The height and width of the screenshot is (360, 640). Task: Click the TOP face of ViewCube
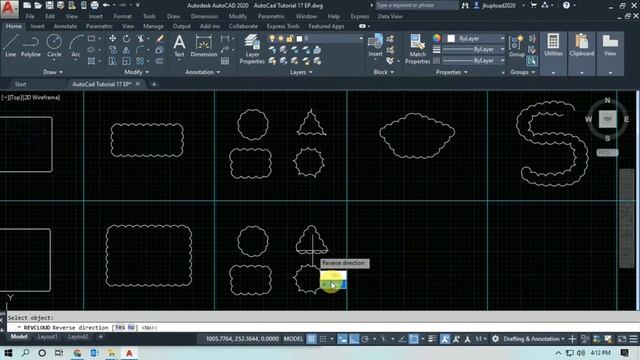point(607,119)
